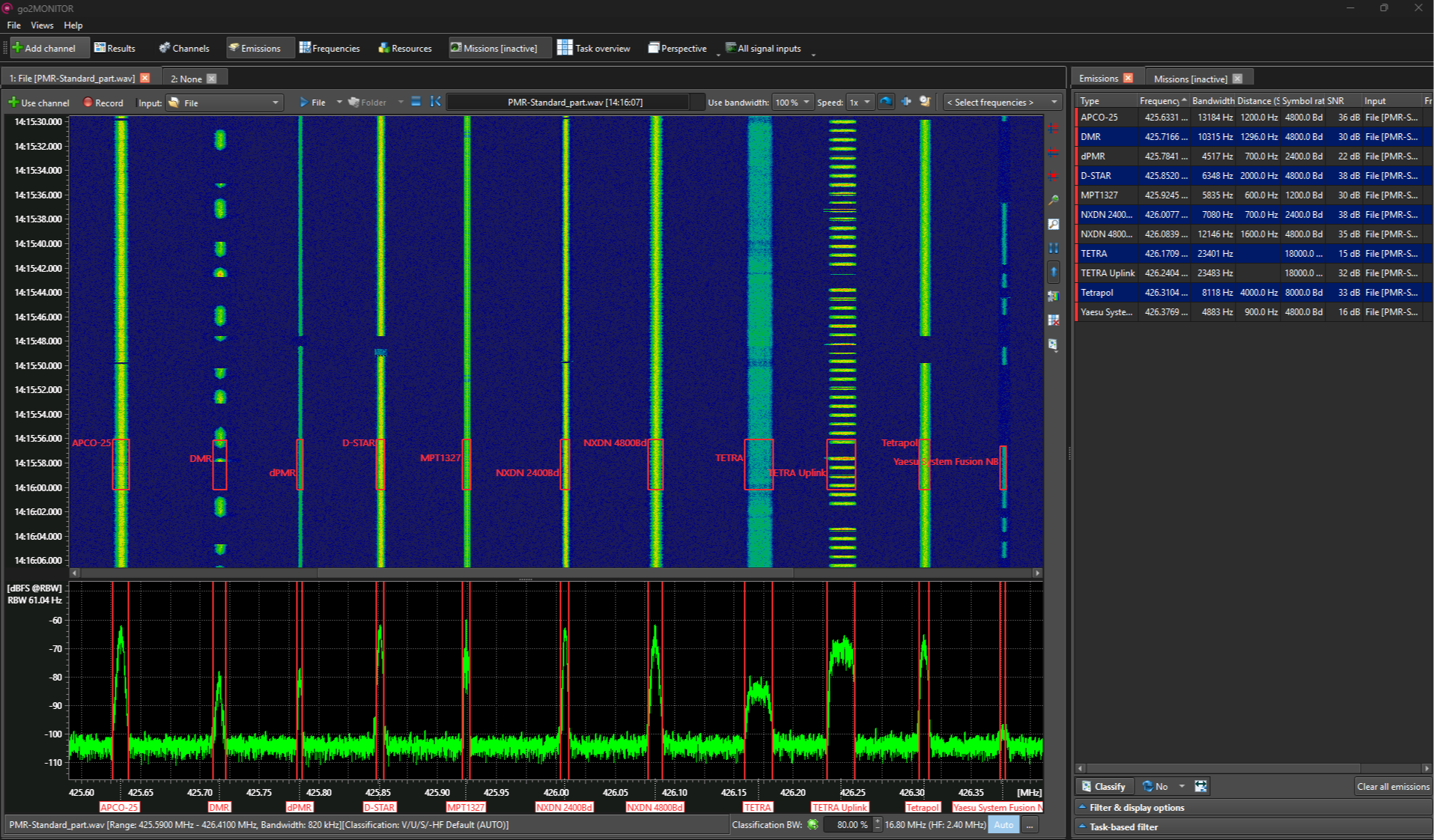Click the zoom-in magnifier icon beside waterfall
Screen dimensions: 1434x840
1054,200
